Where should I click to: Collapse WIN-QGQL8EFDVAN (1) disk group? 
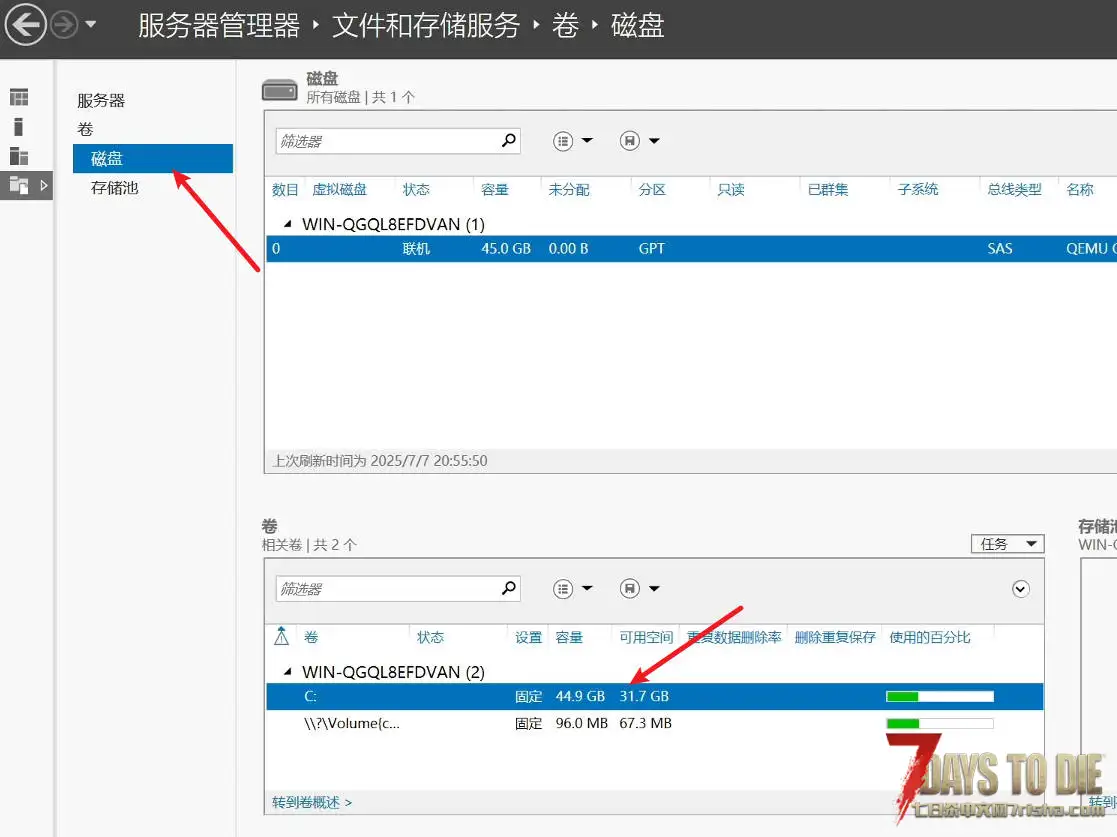[x=288, y=224]
